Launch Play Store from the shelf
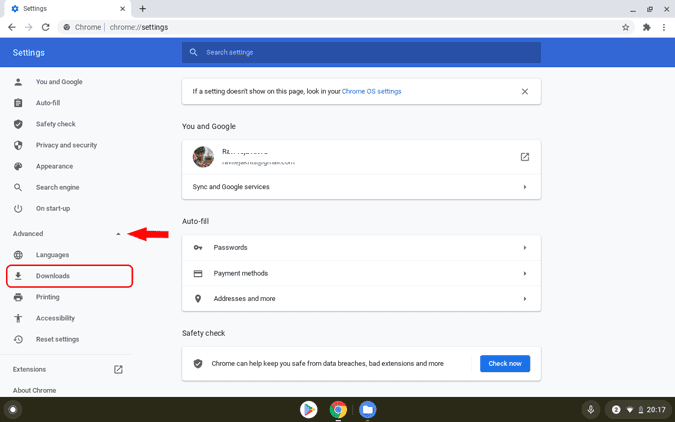 click(x=309, y=410)
